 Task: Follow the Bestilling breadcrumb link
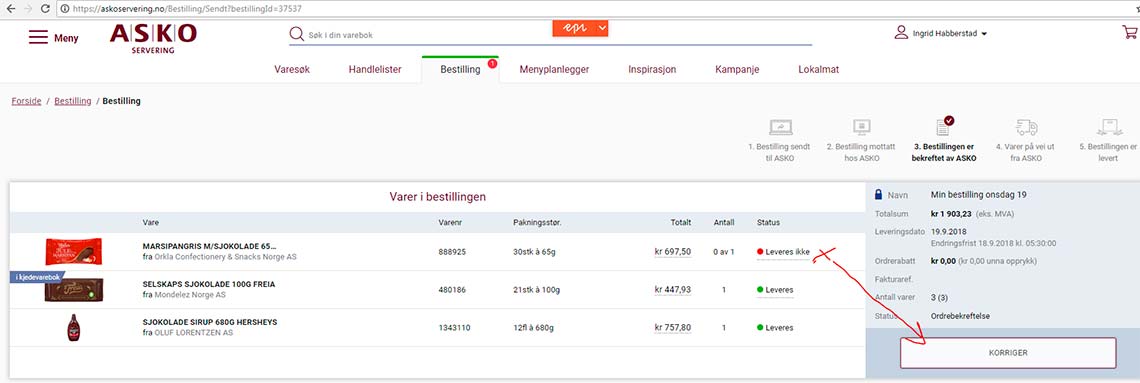click(73, 101)
